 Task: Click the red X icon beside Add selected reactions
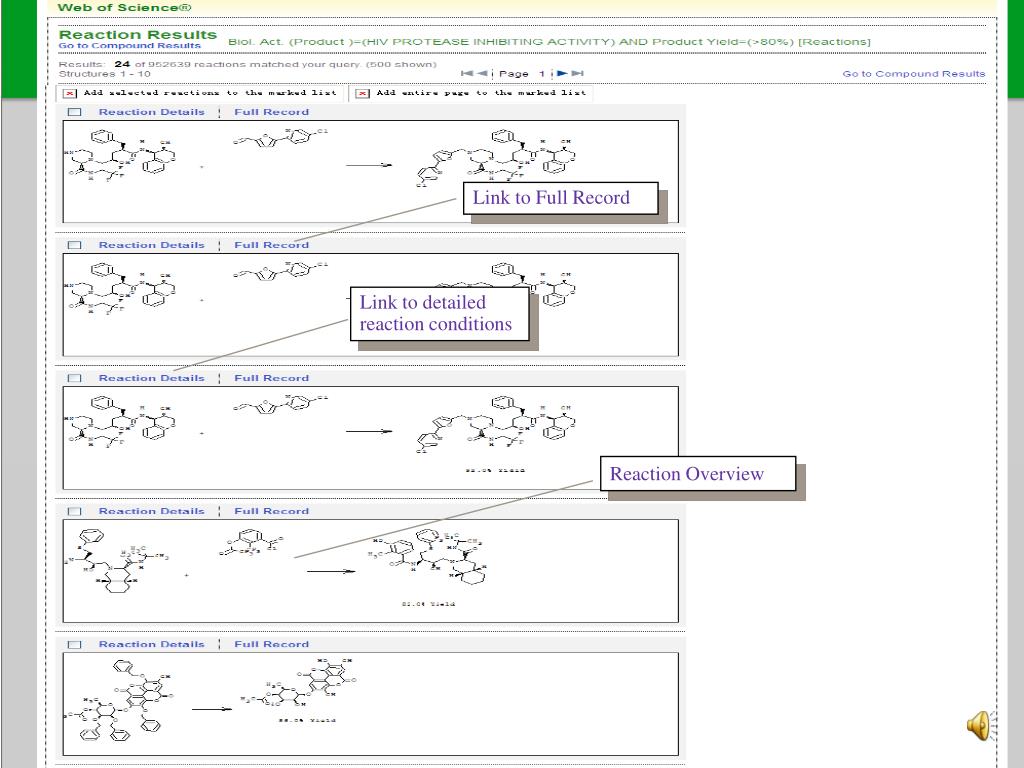[69, 93]
